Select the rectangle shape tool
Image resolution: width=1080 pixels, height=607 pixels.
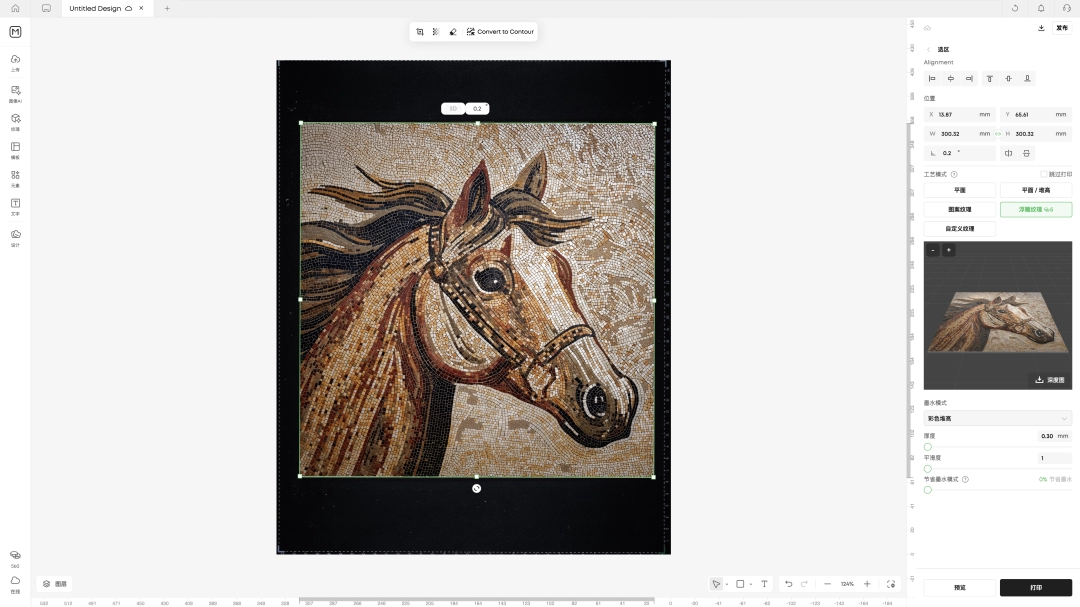coord(740,584)
